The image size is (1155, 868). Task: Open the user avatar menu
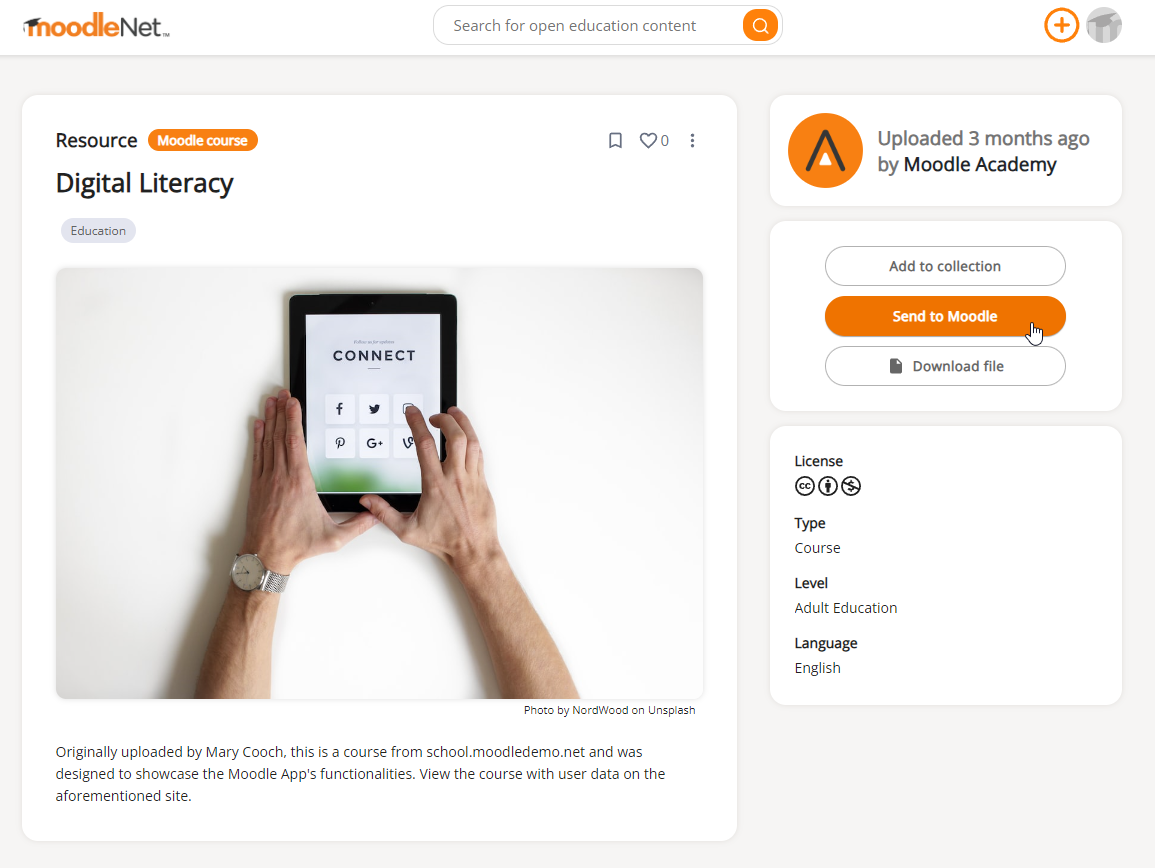point(1104,26)
